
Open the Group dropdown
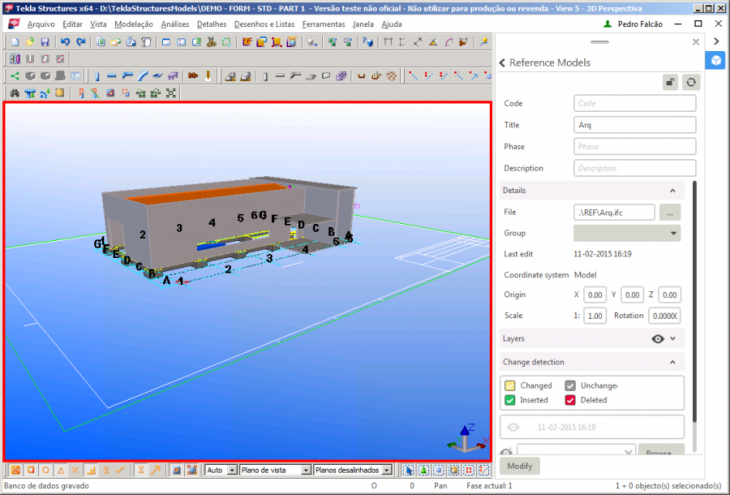(x=627, y=233)
